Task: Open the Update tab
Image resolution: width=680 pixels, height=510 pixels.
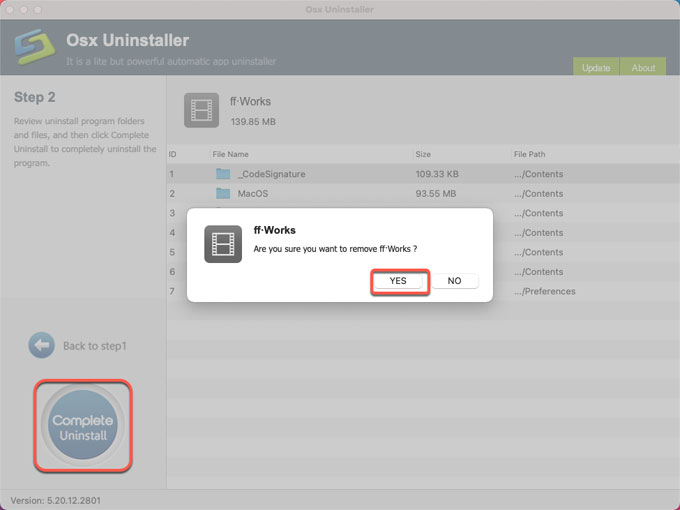Action: [596, 67]
